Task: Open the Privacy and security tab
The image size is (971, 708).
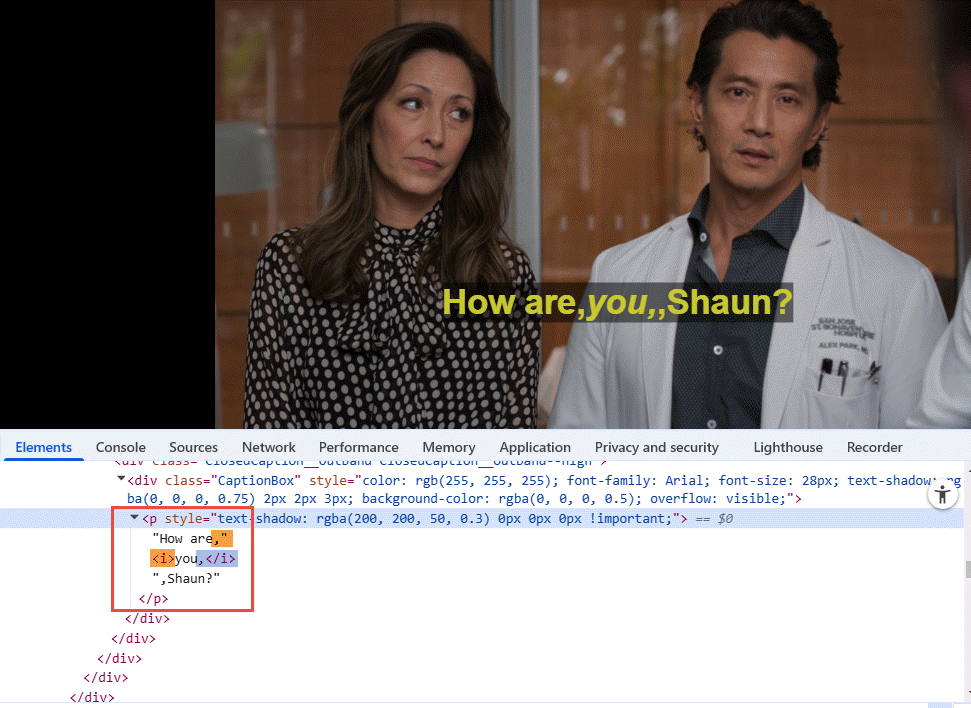Action: tap(657, 447)
